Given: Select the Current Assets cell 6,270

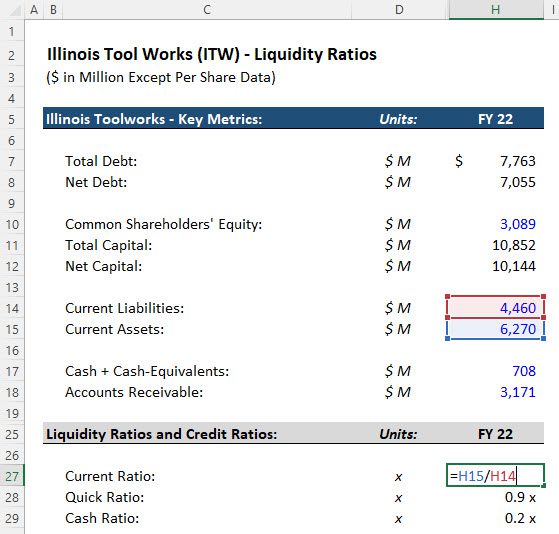Looking at the screenshot, I should point(496,329).
